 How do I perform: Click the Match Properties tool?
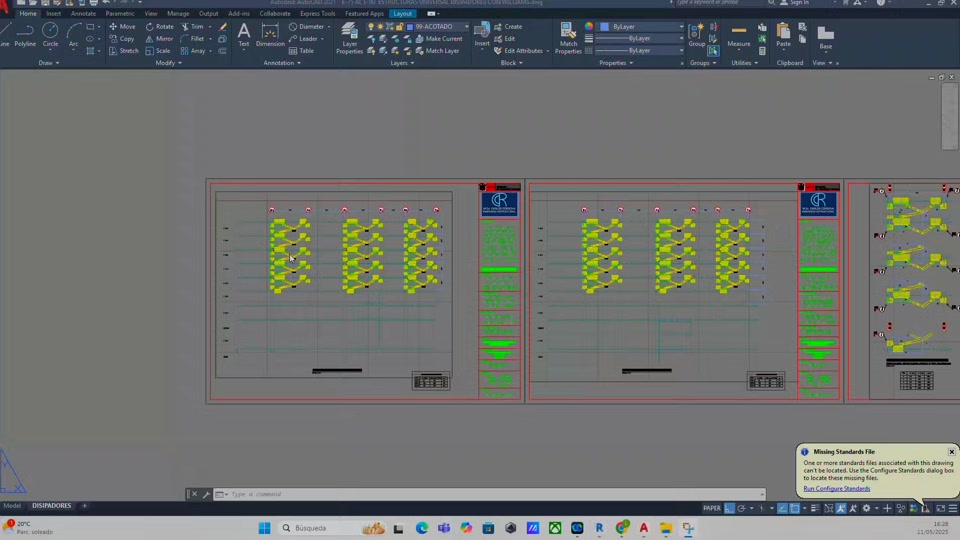pyautogui.click(x=568, y=38)
